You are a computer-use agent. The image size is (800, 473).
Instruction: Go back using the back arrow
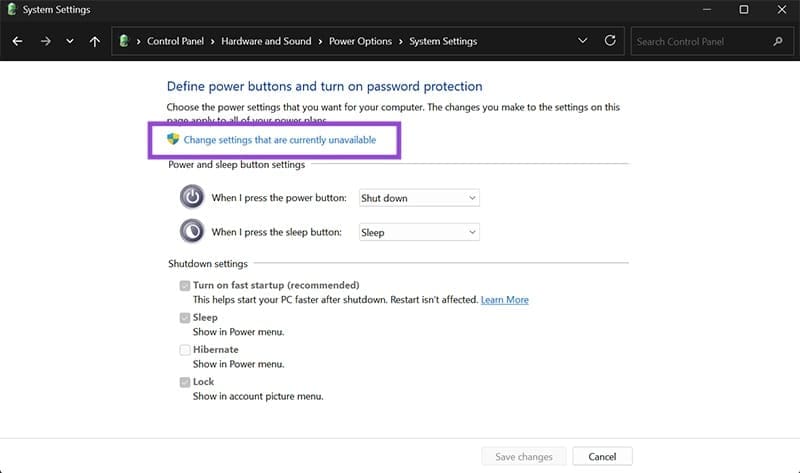tap(17, 41)
